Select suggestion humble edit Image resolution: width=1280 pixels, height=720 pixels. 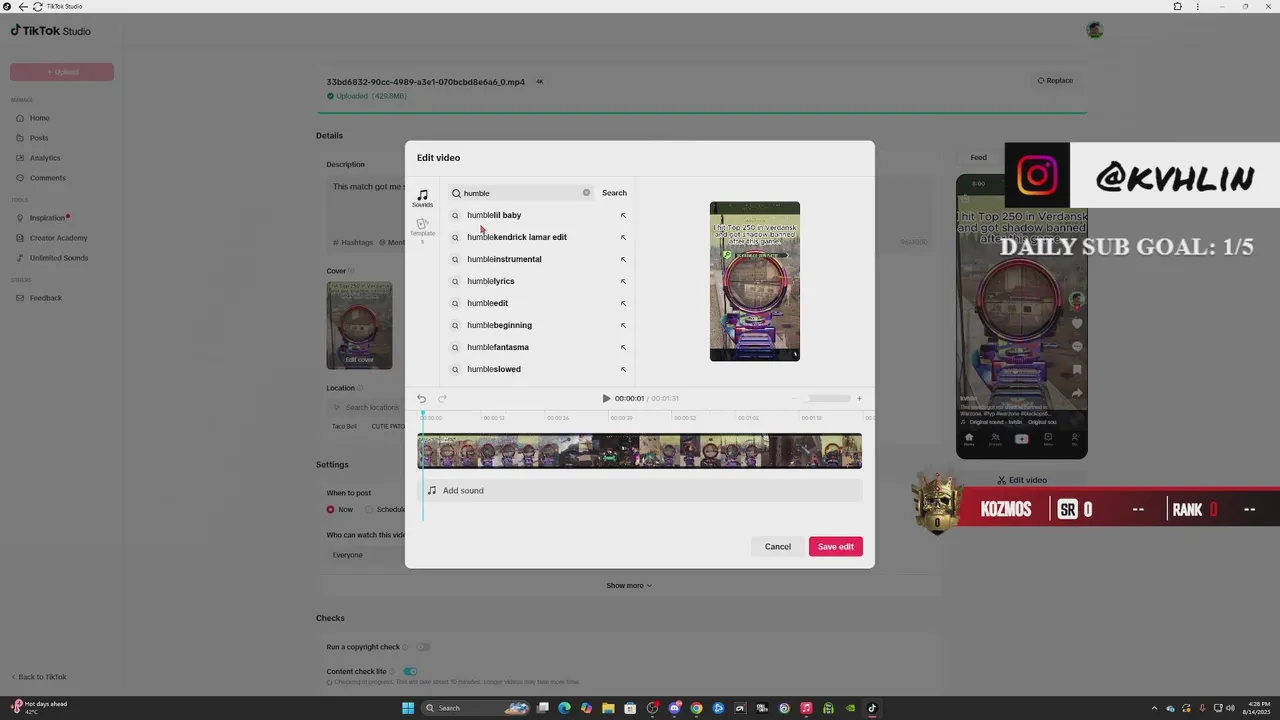(x=487, y=303)
